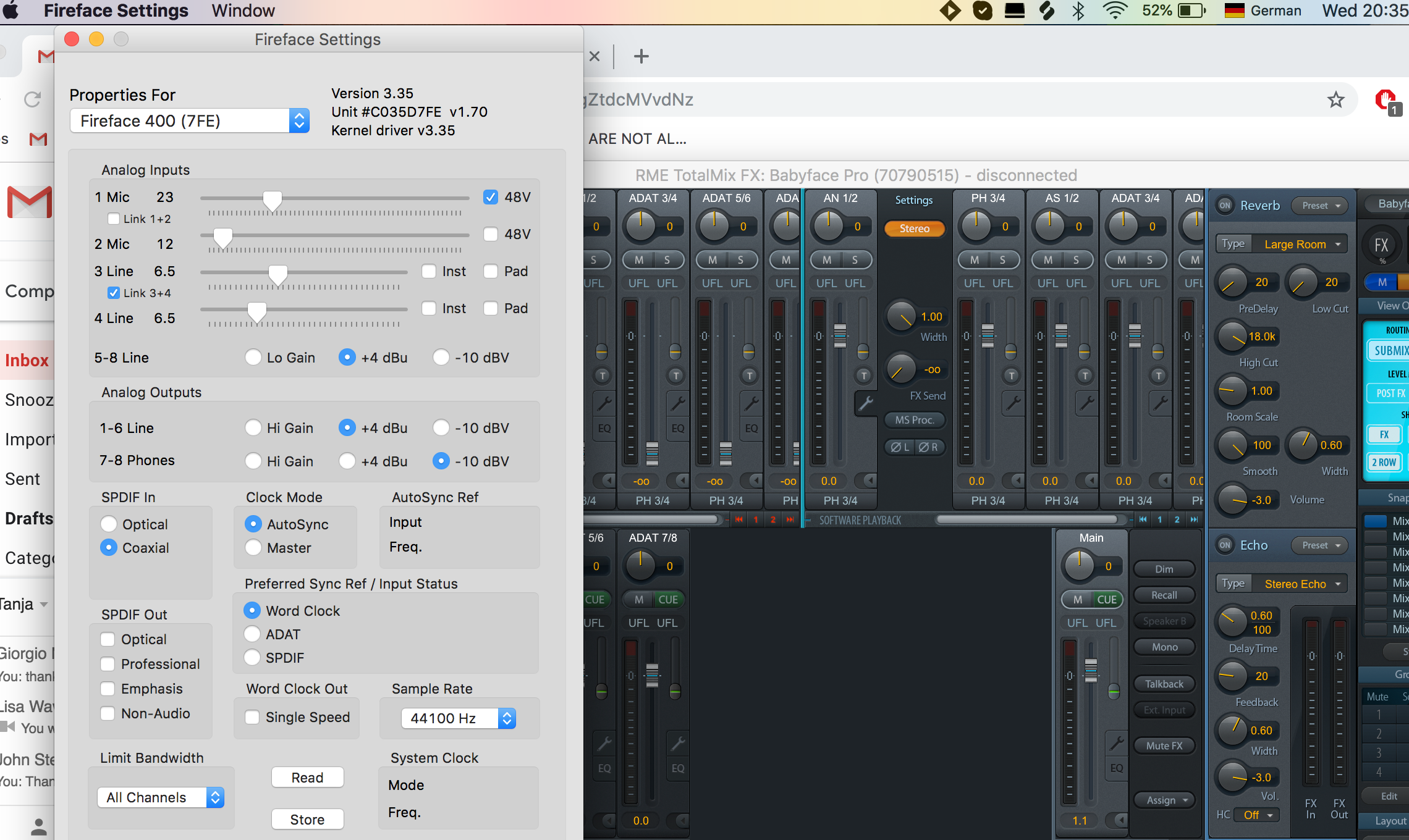Select Master clock mode
1409x840 pixels.
click(253, 548)
